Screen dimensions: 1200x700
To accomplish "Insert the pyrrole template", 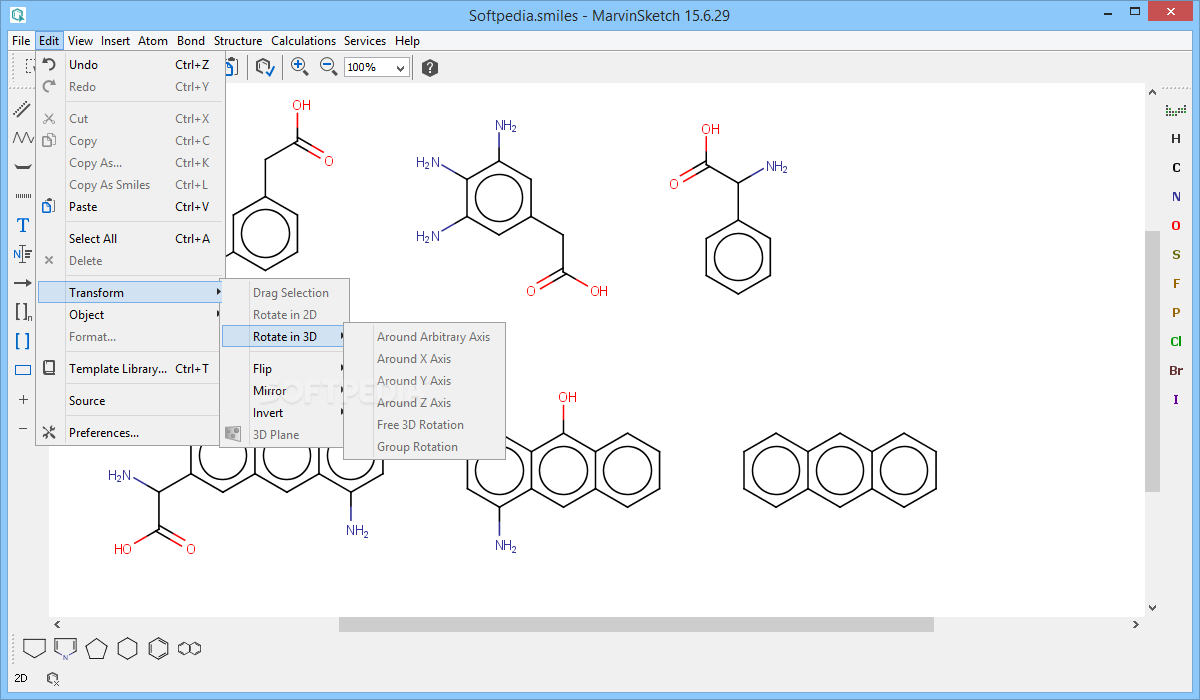I will point(65,649).
